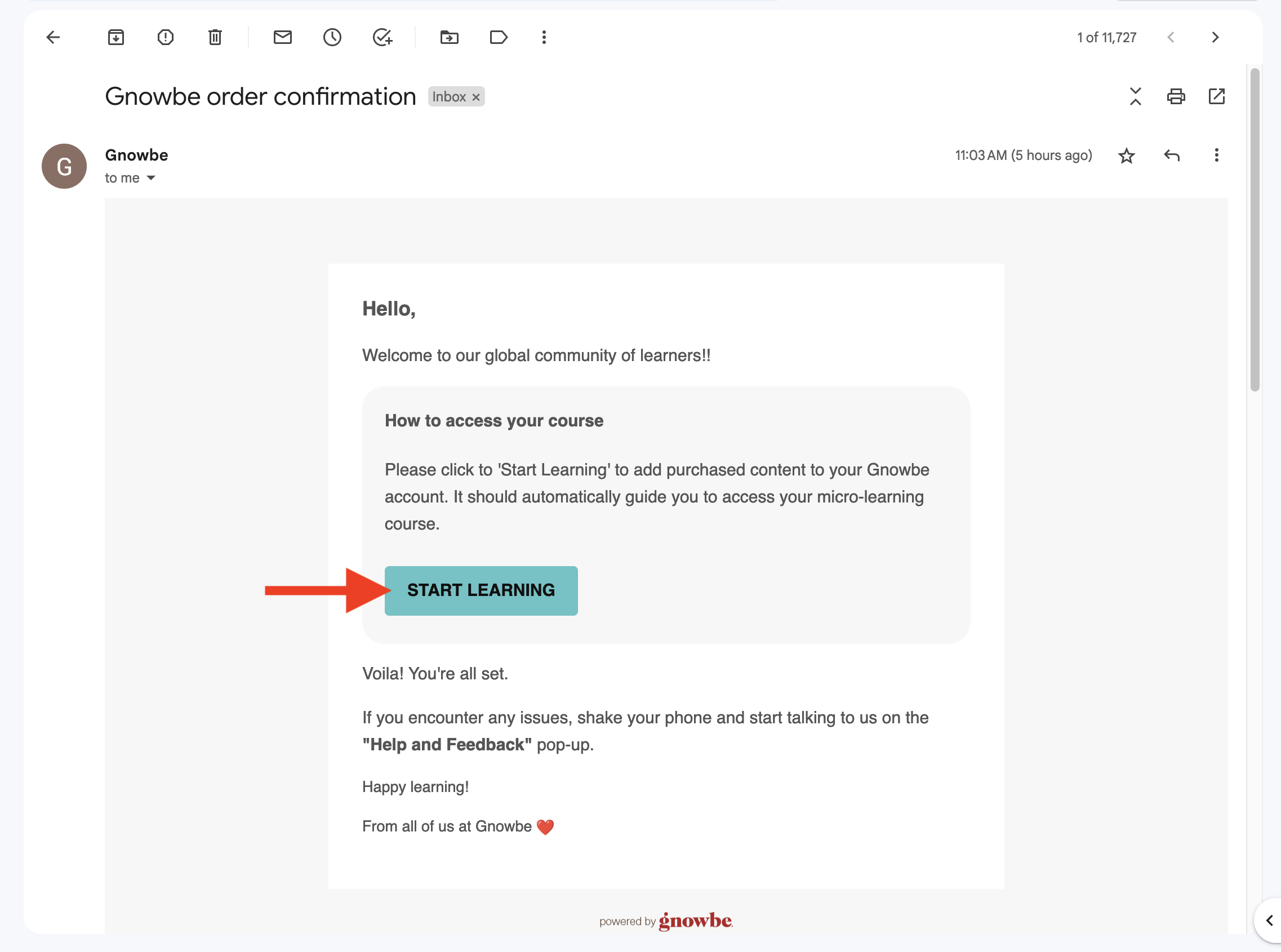The height and width of the screenshot is (952, 1281).
Task: Click the bold "Help and Feedback" text
Action: tap(447, 745)
